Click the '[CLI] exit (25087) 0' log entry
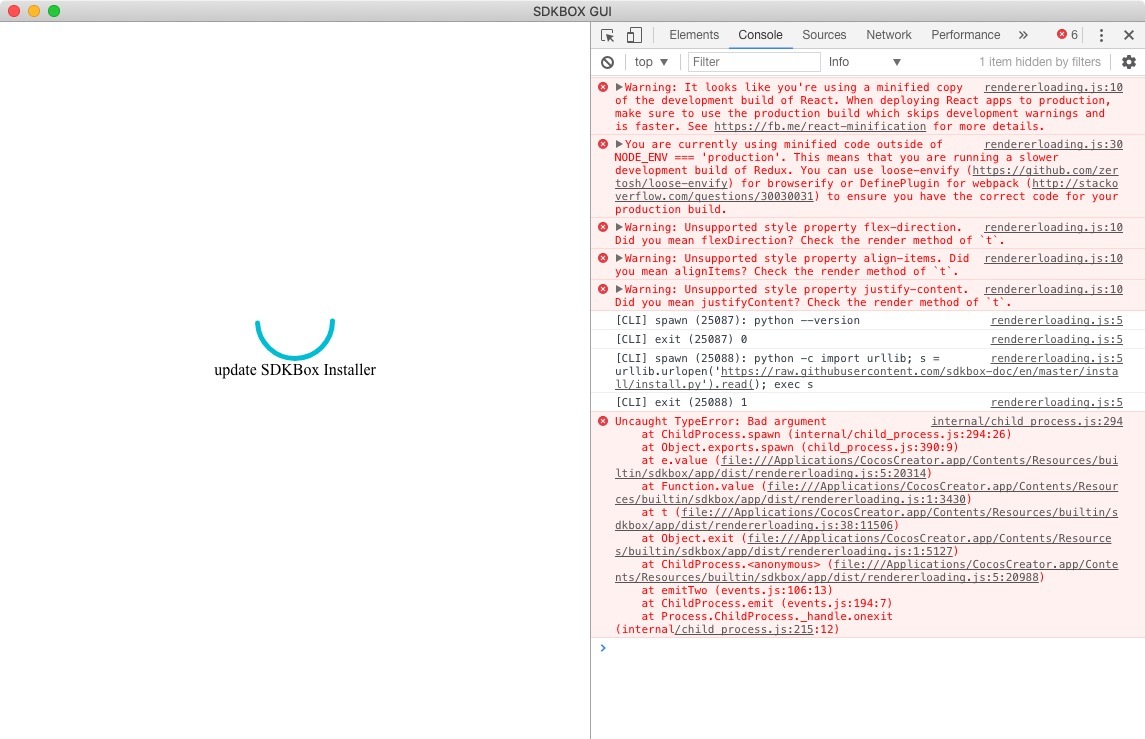1145x739 pixels. tap(681, 340)
